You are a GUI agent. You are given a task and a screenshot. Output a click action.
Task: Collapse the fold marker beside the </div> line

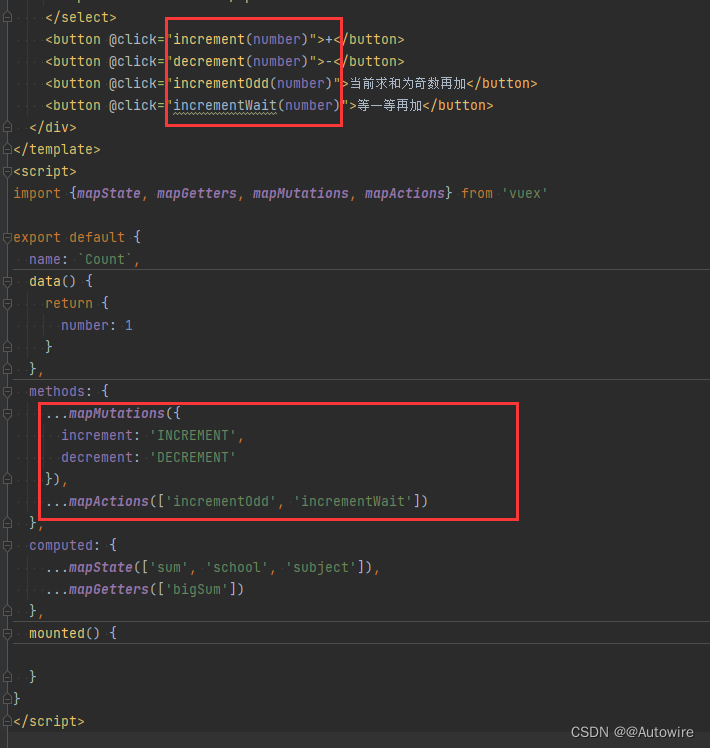pos(7,127)
